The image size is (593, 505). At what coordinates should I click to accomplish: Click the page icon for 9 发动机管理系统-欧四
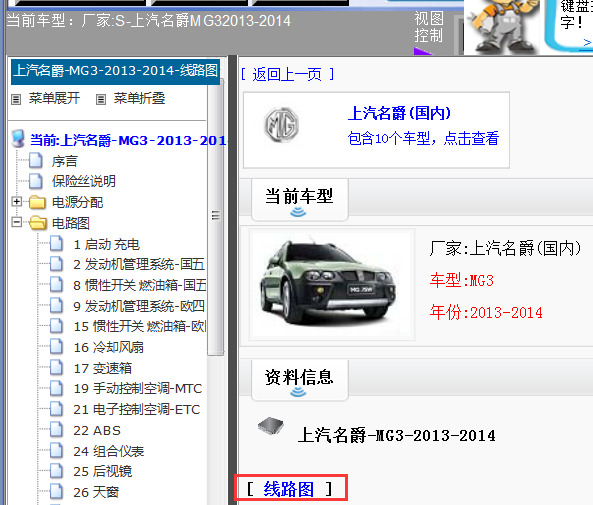(56, 305)
